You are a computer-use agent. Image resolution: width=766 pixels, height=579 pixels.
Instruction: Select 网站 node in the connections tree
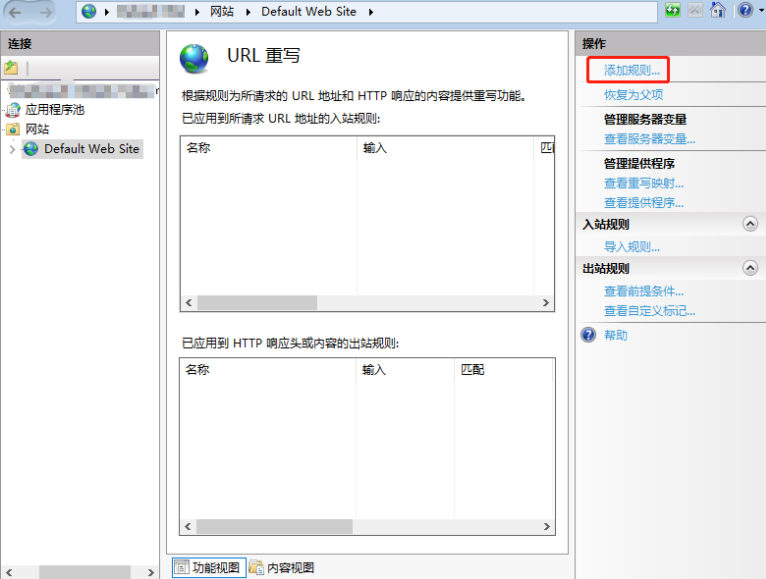37,129
